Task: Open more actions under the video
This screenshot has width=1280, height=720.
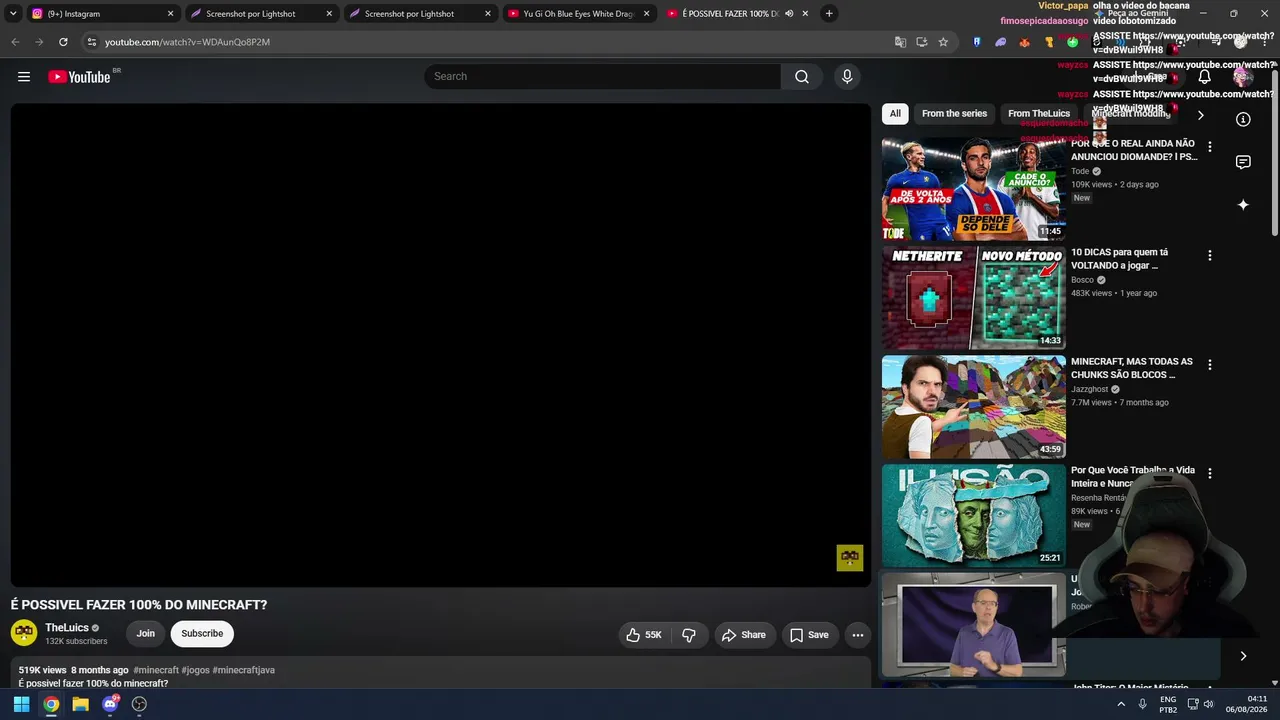Action: (857, 635)
